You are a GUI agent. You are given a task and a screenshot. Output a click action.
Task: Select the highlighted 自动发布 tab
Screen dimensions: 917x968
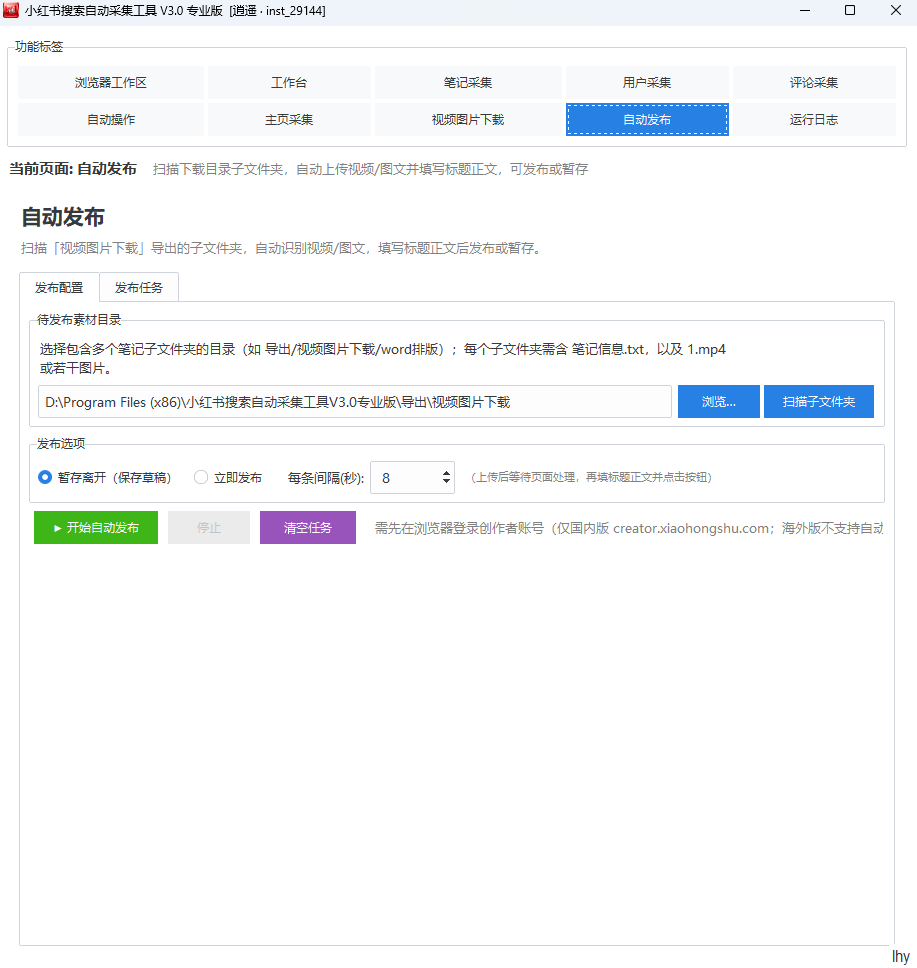coord(647,120)
